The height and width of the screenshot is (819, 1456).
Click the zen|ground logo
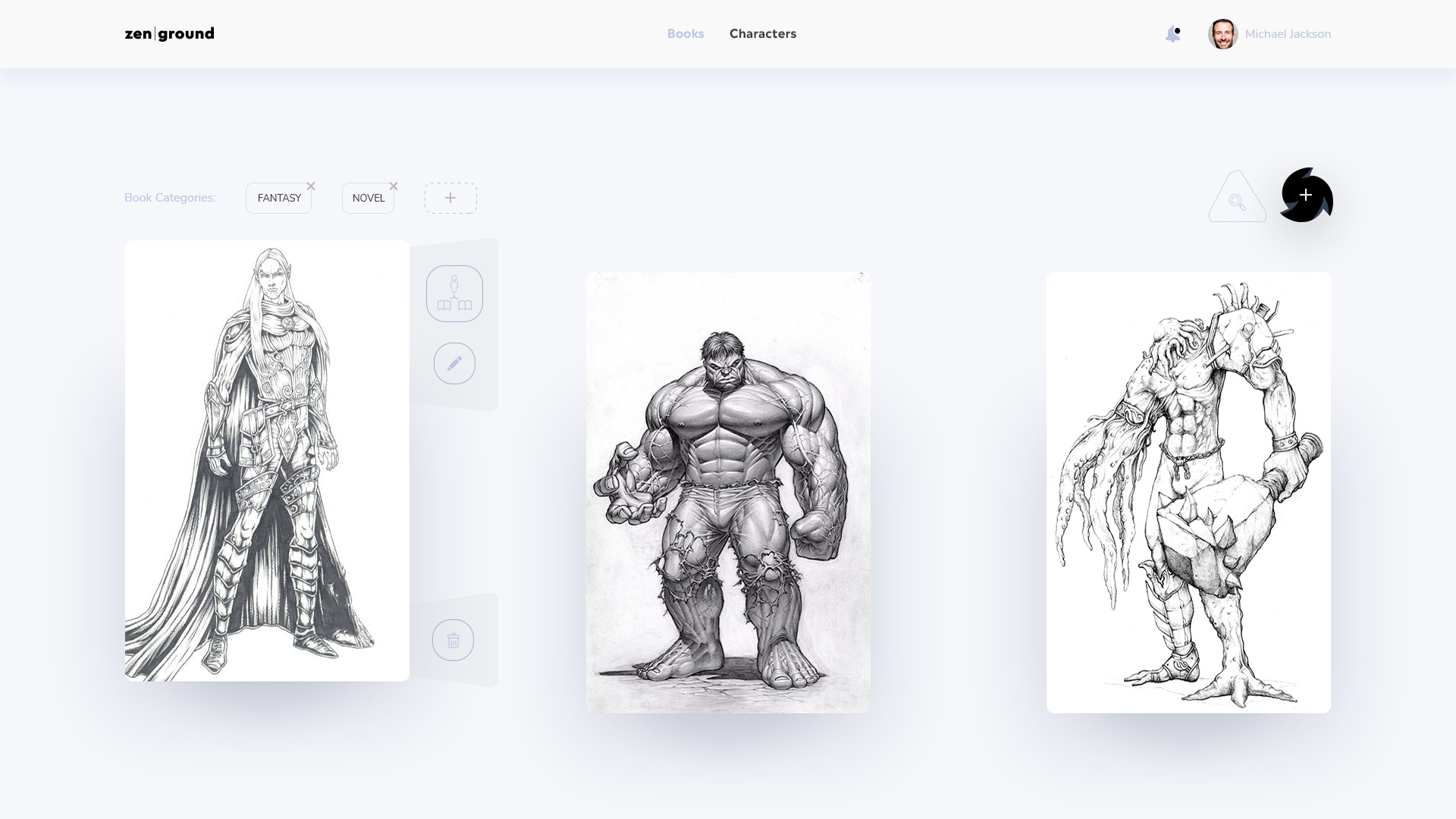(x=169, y=33)
